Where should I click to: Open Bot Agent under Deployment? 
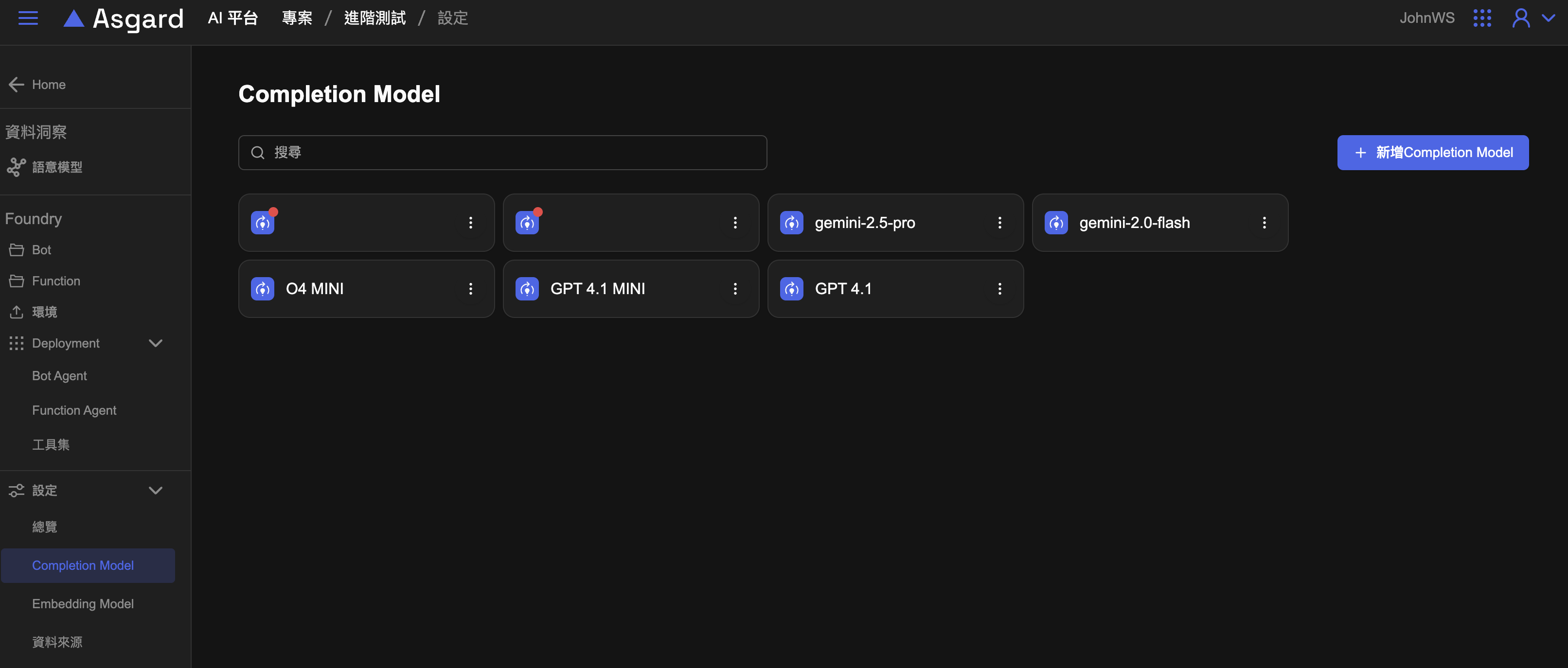[59, 376]
